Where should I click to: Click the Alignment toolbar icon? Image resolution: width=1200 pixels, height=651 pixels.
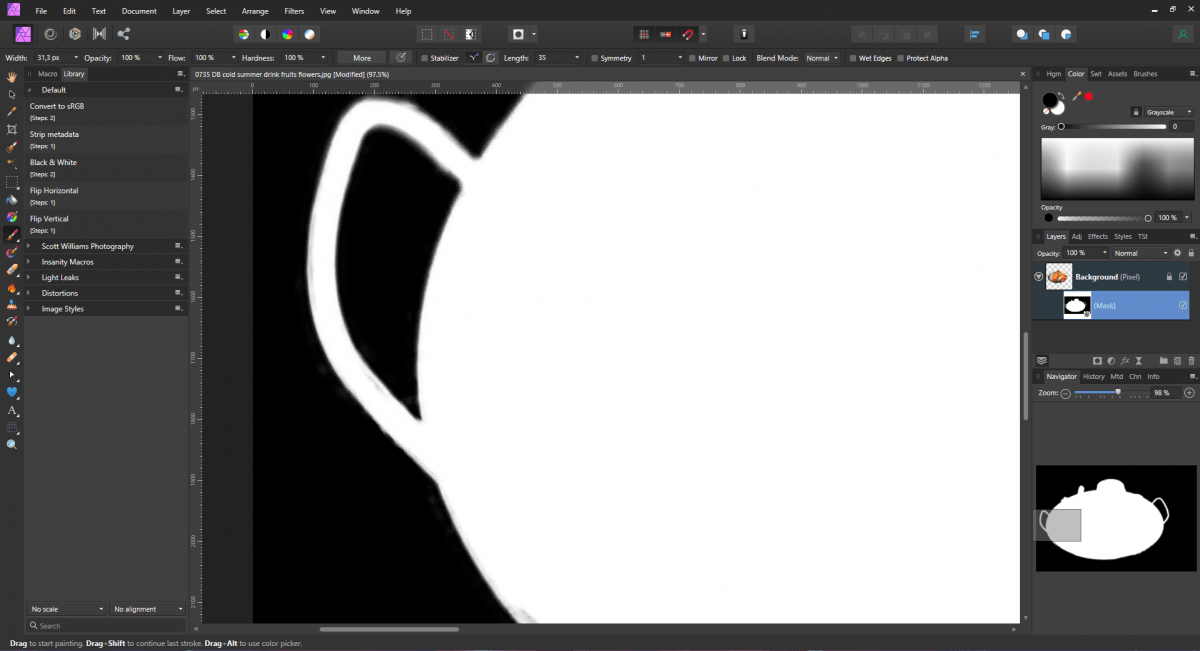(x=976, y=34)
